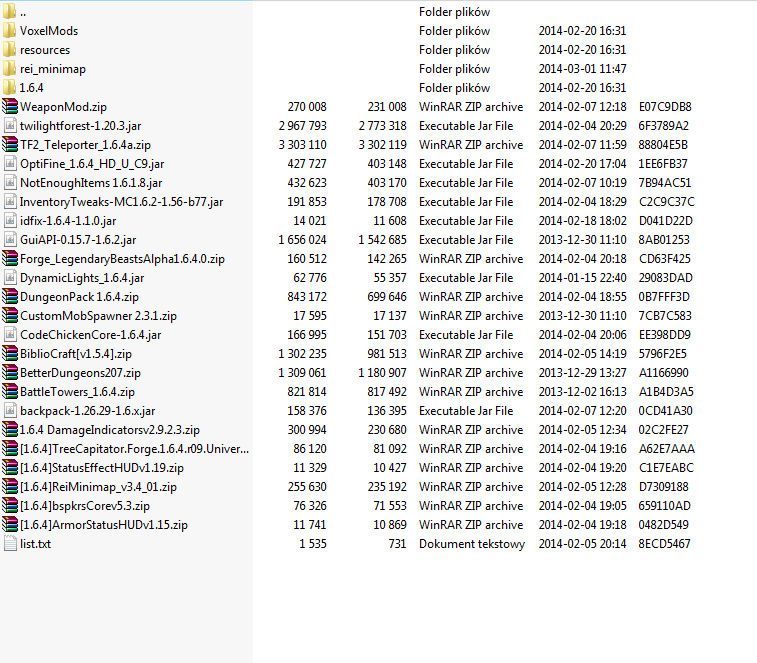Click size value 11 329 of StatusEffectHUD
The width and height of the screenshot is (757, 663).
click(x=310, y=467)
